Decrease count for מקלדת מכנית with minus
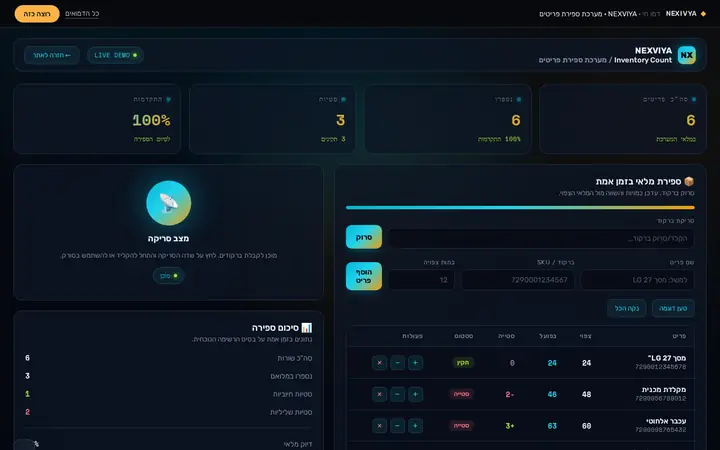 coord(397,394)
